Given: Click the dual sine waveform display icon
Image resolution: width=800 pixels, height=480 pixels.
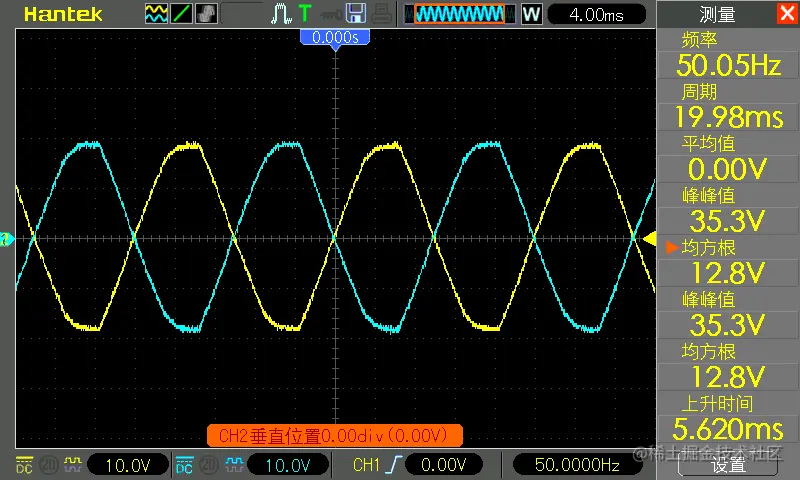Looking at the screenshot, I should tap(156, 14).
